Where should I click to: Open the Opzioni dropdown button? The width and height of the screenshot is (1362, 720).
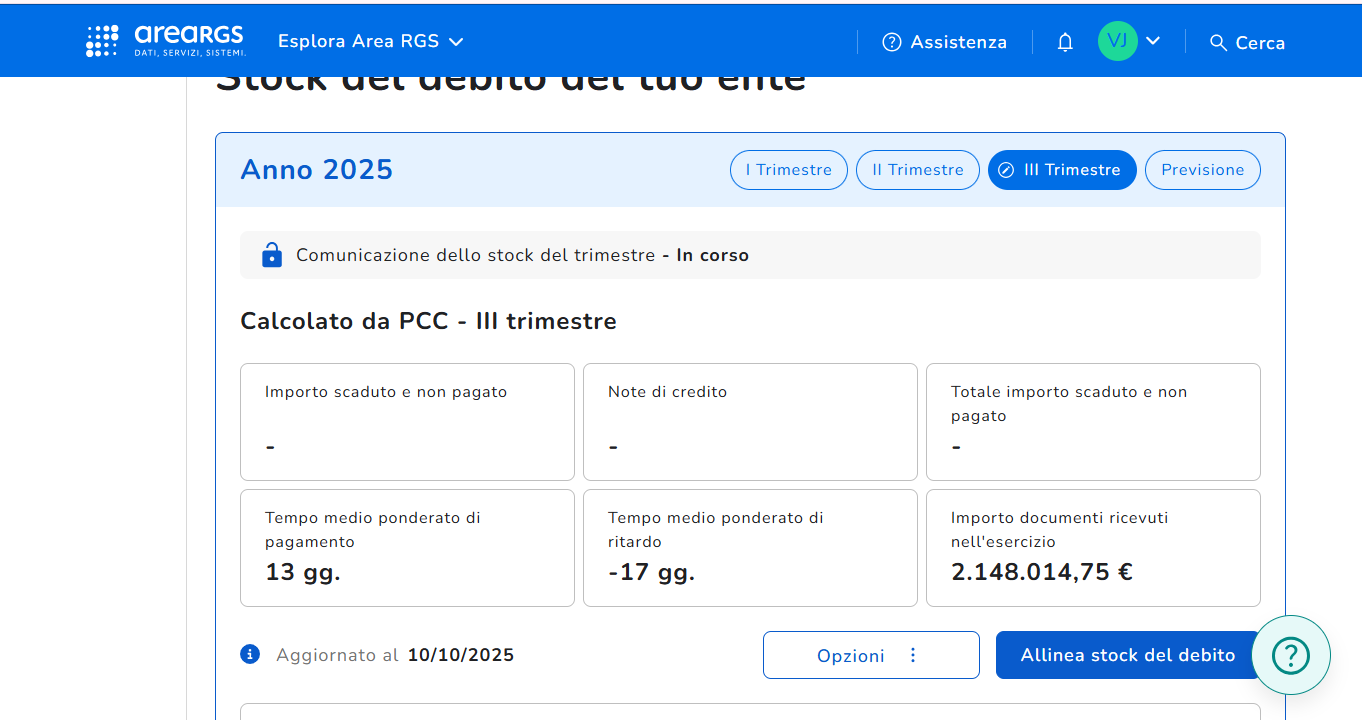tap(870, 655)
